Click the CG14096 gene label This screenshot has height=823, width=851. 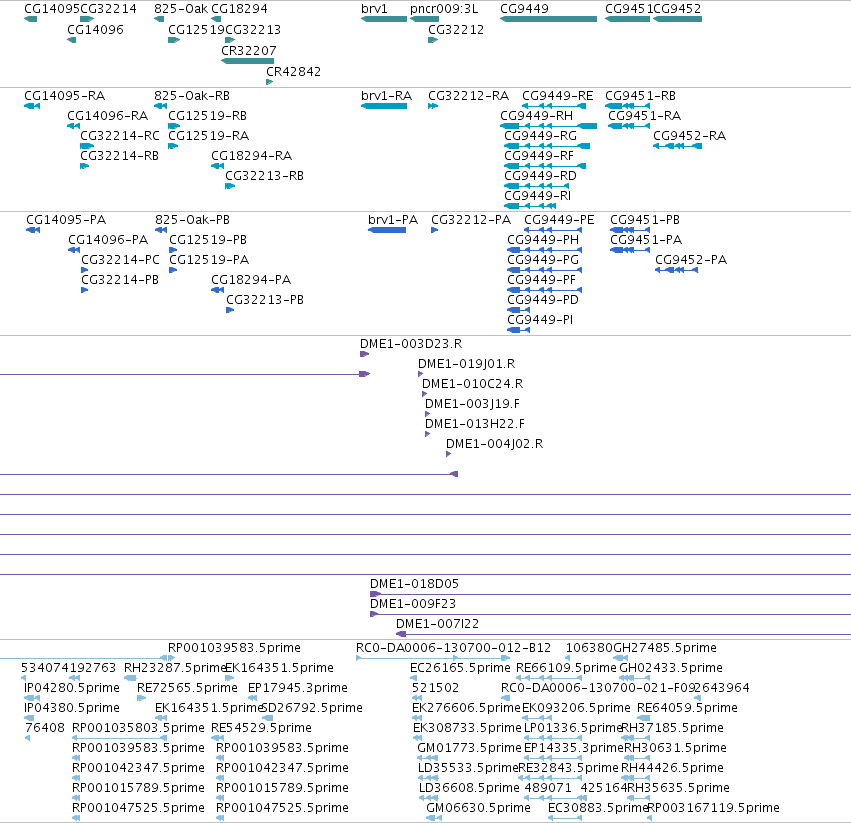tap(95, 30)
